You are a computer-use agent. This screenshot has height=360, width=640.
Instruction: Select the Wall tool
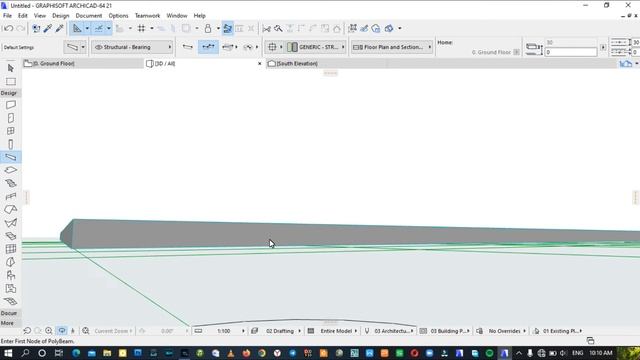pos(11,105)
